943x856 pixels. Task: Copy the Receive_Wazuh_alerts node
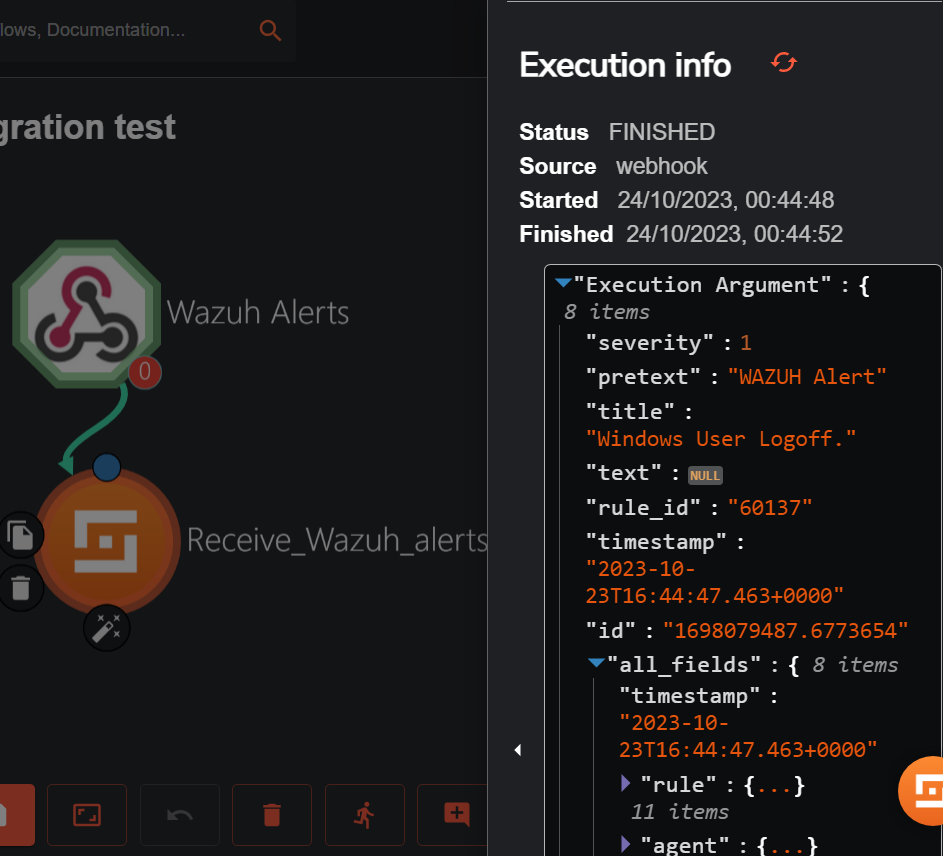tap(21, 535)
